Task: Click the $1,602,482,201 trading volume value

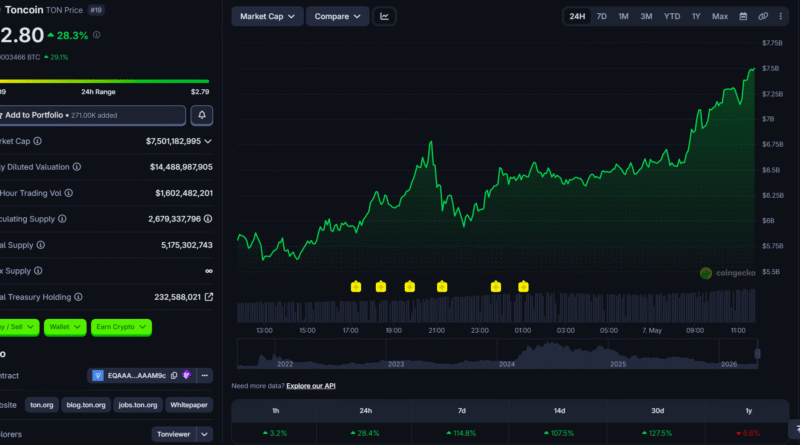Action: [x=184, y=193]
